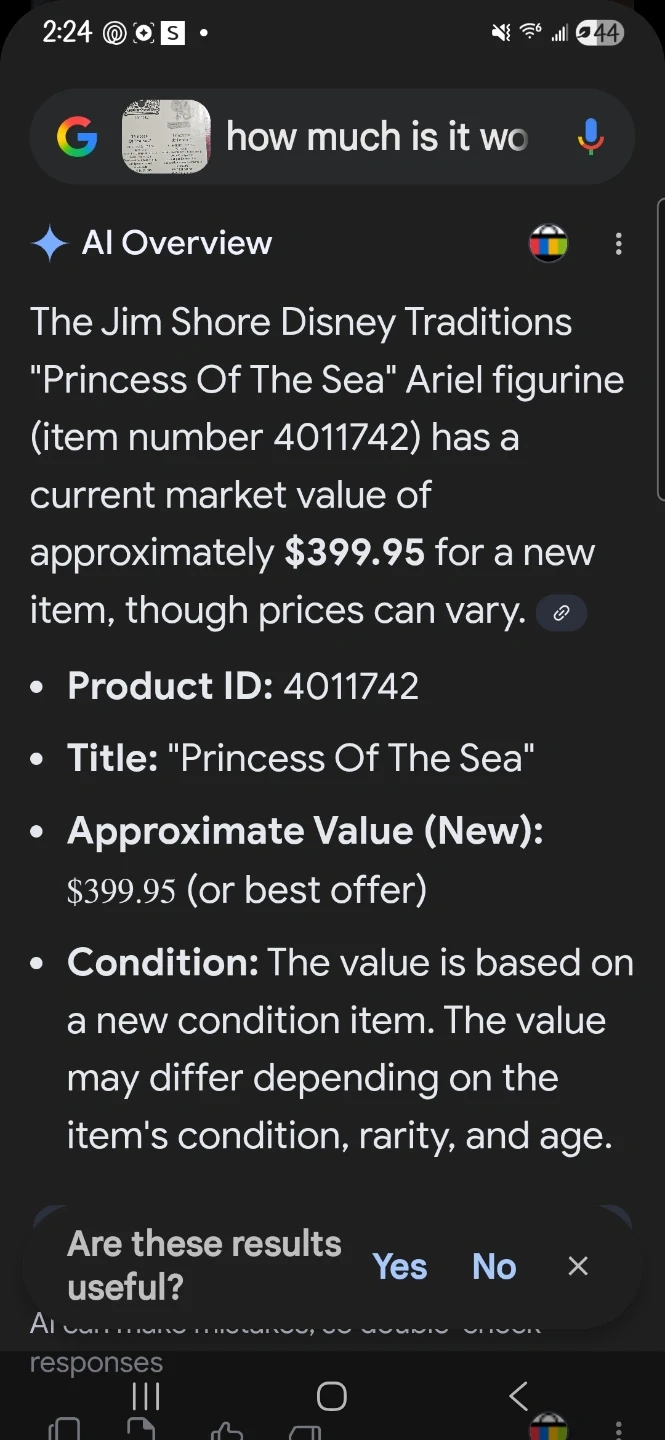
Task: Tap the search image thumbnail
Action: (x=166, y=137)
